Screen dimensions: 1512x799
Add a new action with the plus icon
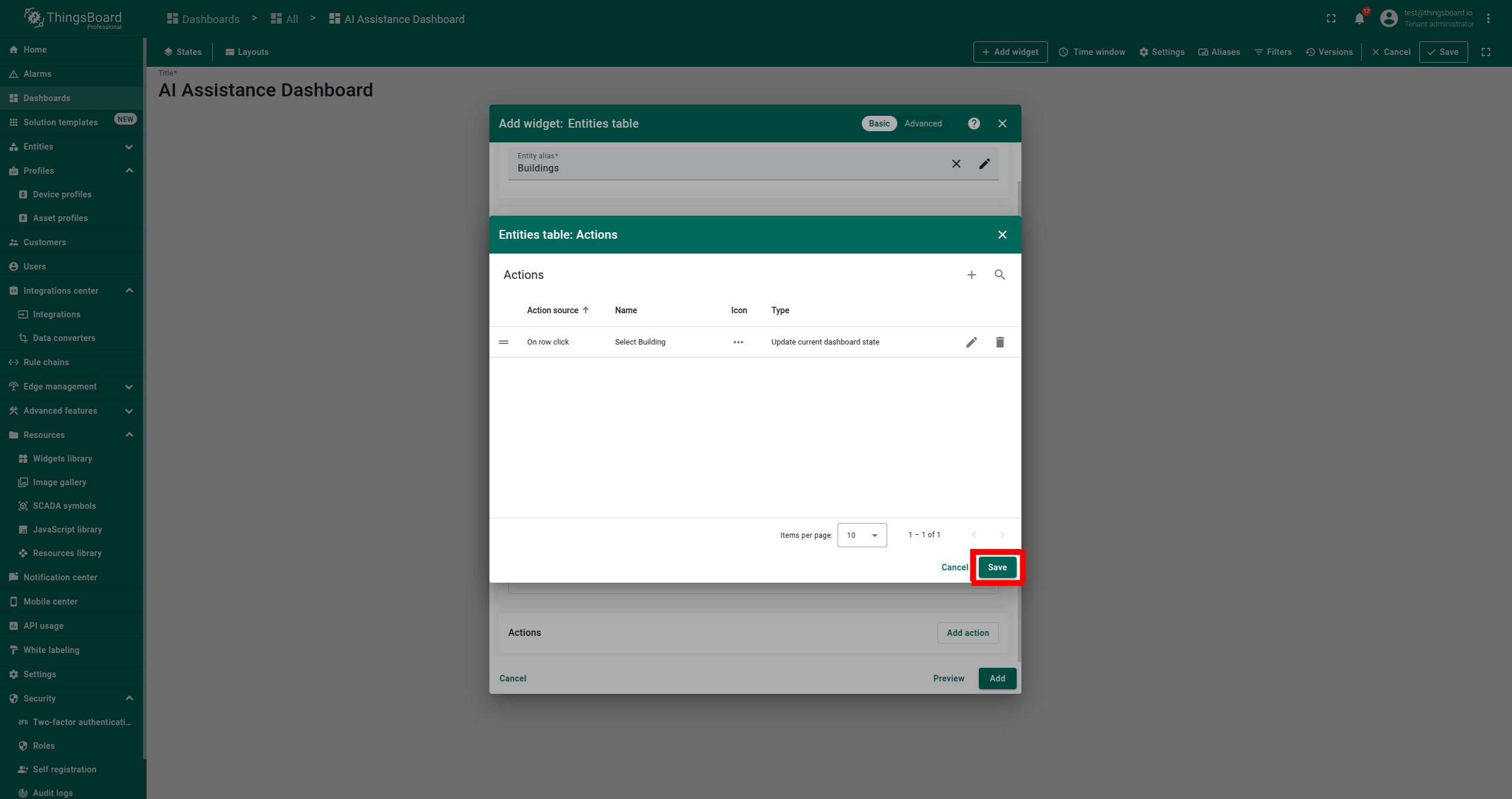click(971, 275)
